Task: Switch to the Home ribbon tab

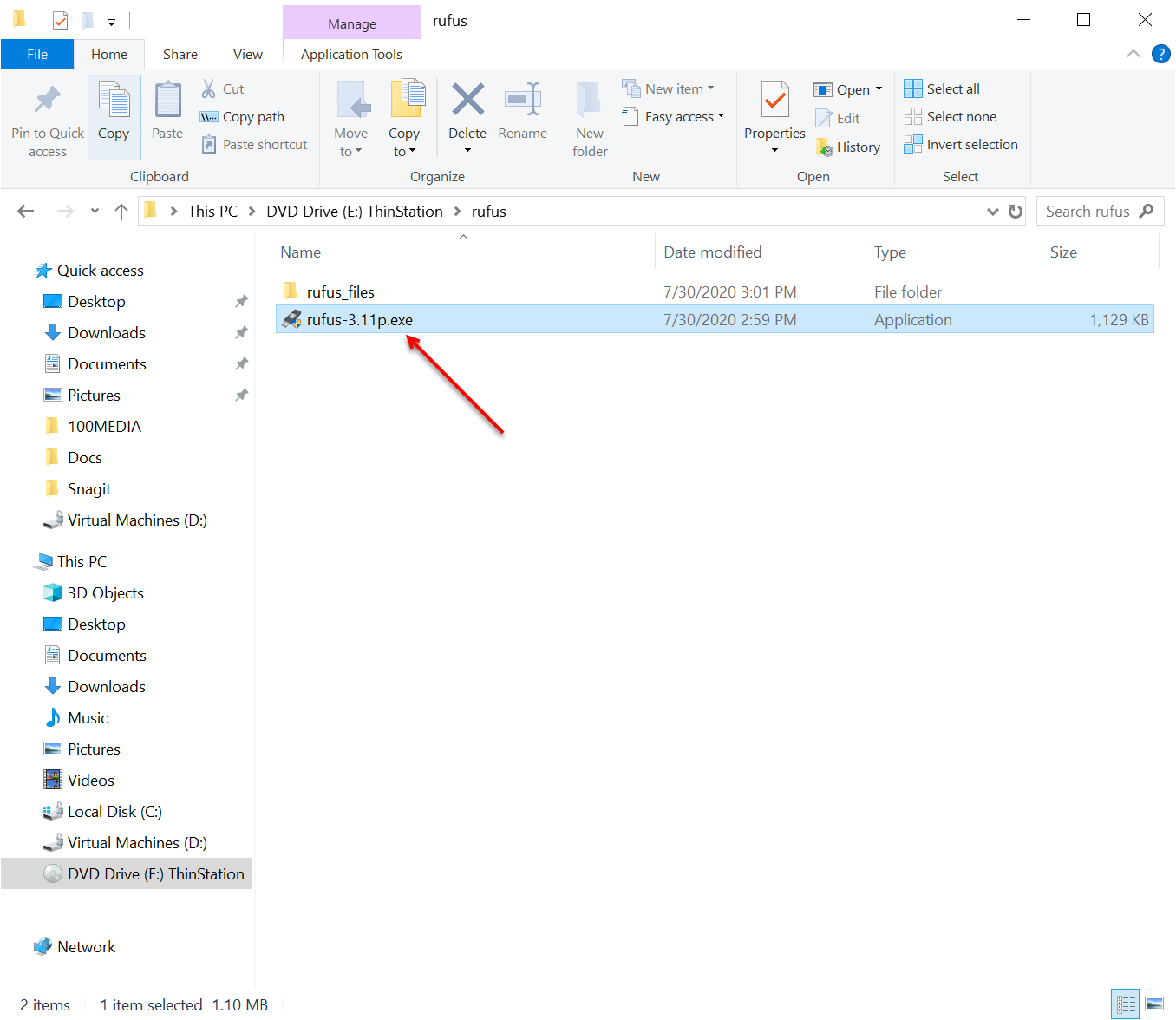Action: pos(109,54)
